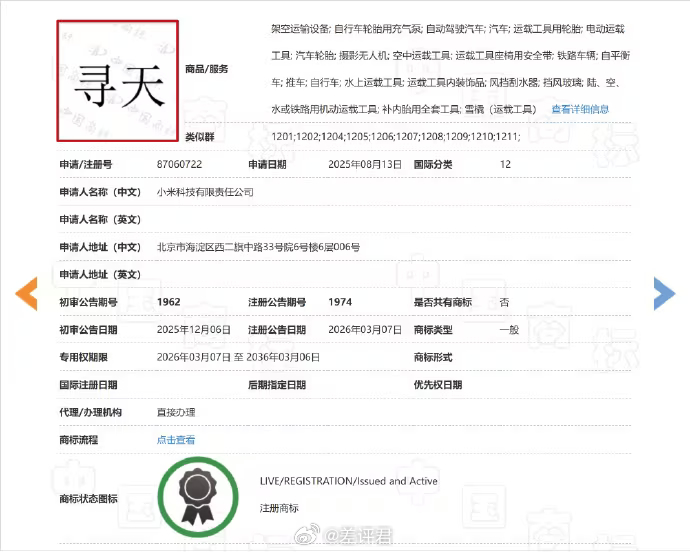This screenshot has width=690, height=553.
Task: Select application date 2025年08月13日
Action: 365,165
